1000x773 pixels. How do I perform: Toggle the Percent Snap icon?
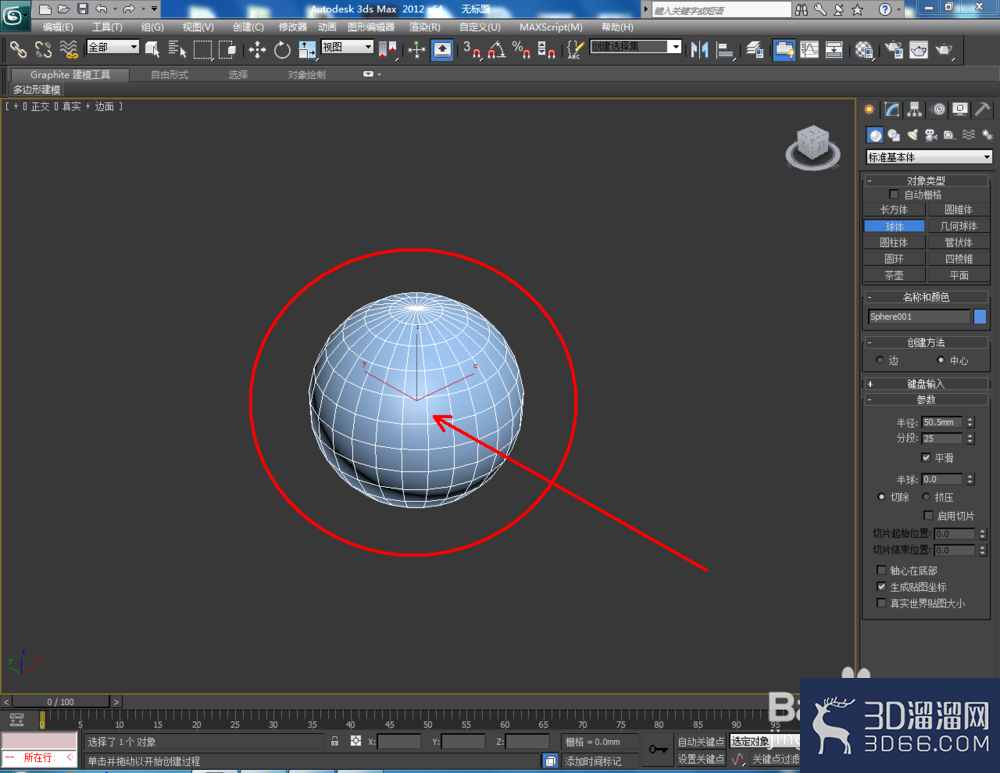pyautogui.click(x=521, y=49)
